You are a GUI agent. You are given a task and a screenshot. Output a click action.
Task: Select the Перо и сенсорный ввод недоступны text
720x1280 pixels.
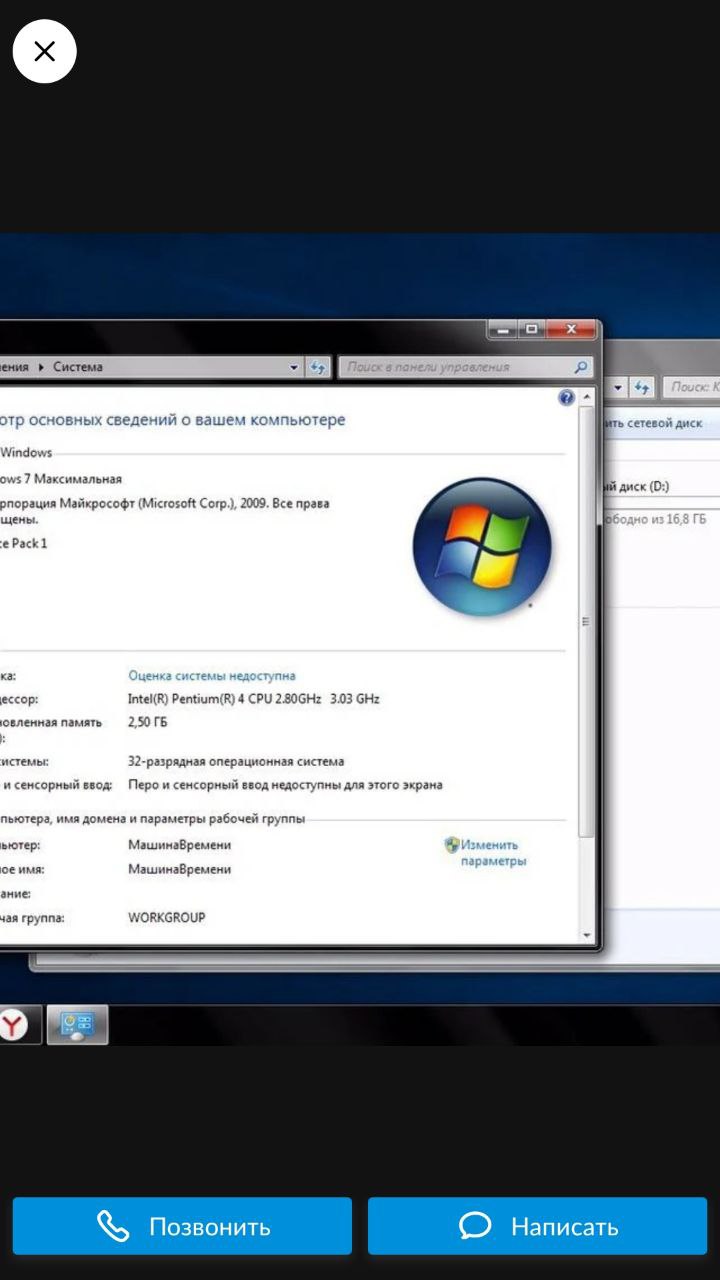(x=285, y=785)
